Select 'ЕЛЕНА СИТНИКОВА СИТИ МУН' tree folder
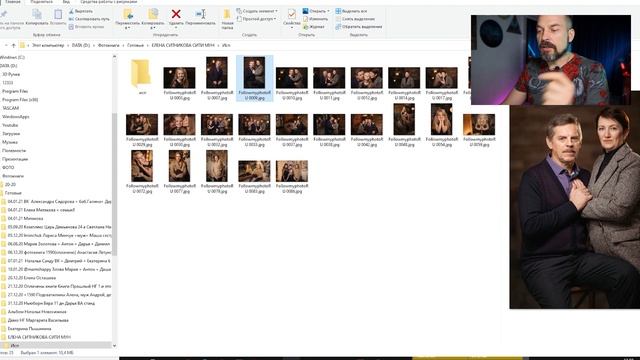 39,337
